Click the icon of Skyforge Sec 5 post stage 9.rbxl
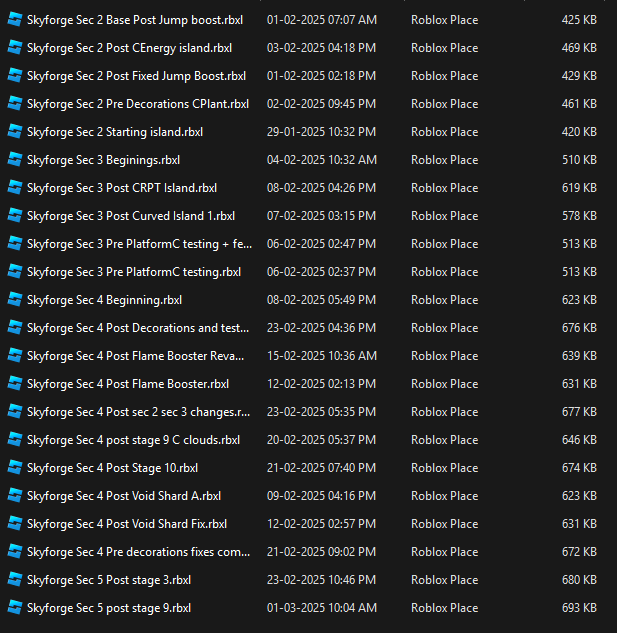Viewport: 617px width, 633px height. point(15,608)
